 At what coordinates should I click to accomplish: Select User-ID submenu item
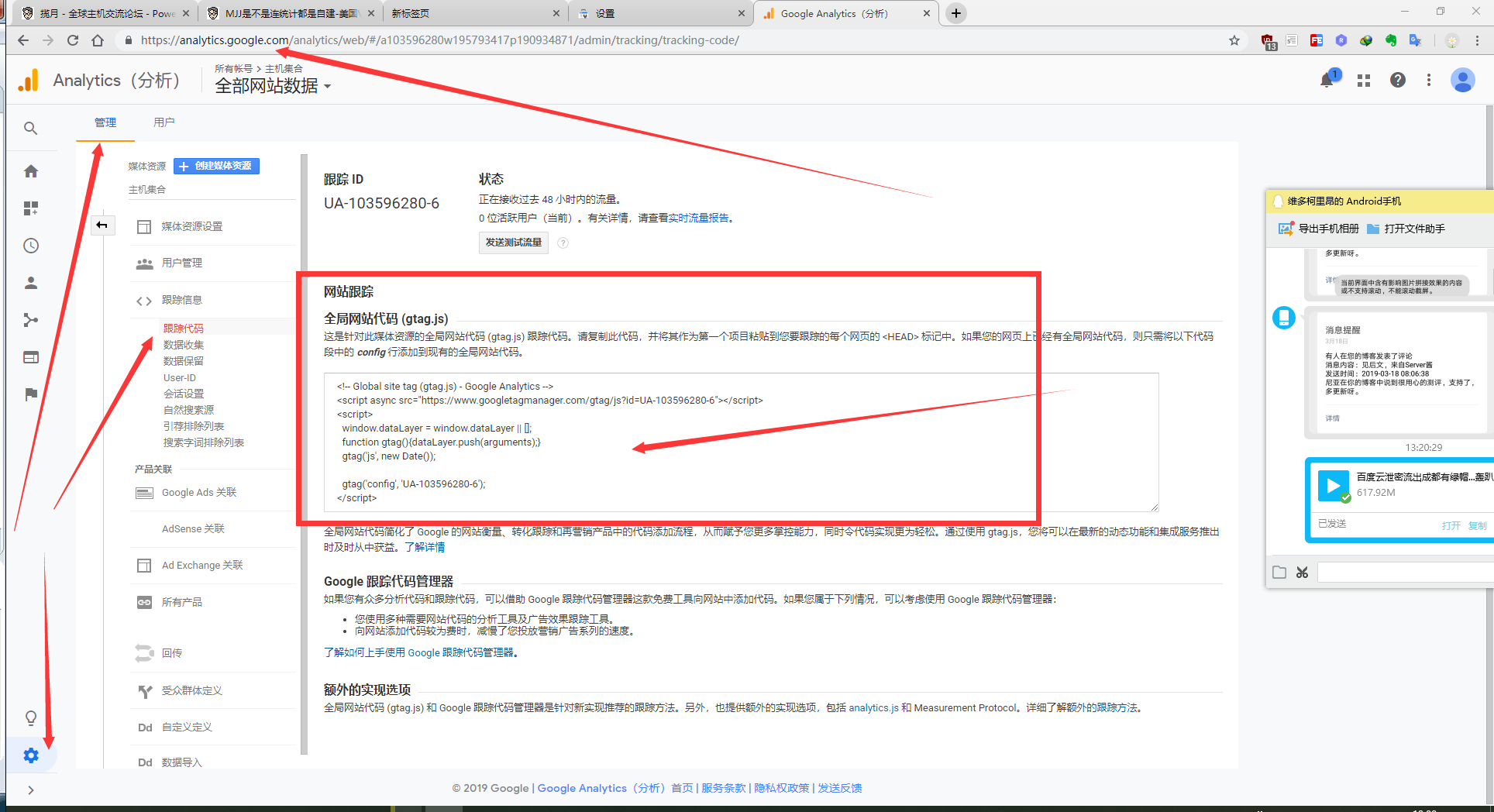180,378
